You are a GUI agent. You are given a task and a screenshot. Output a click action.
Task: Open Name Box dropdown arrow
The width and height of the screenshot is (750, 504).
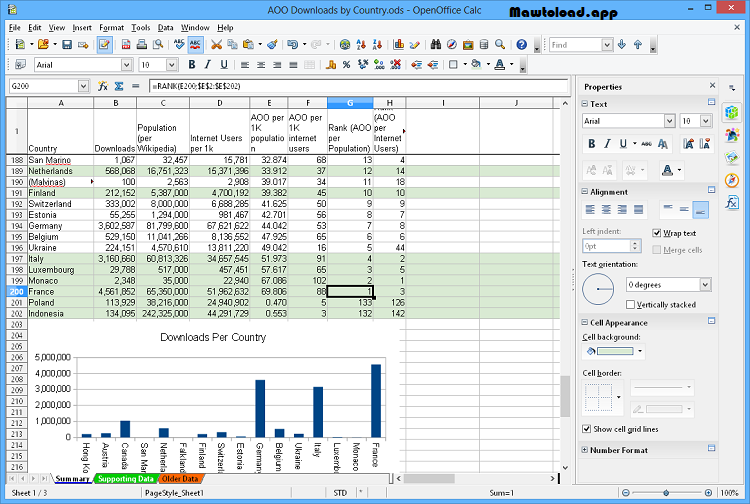point(83,86)
